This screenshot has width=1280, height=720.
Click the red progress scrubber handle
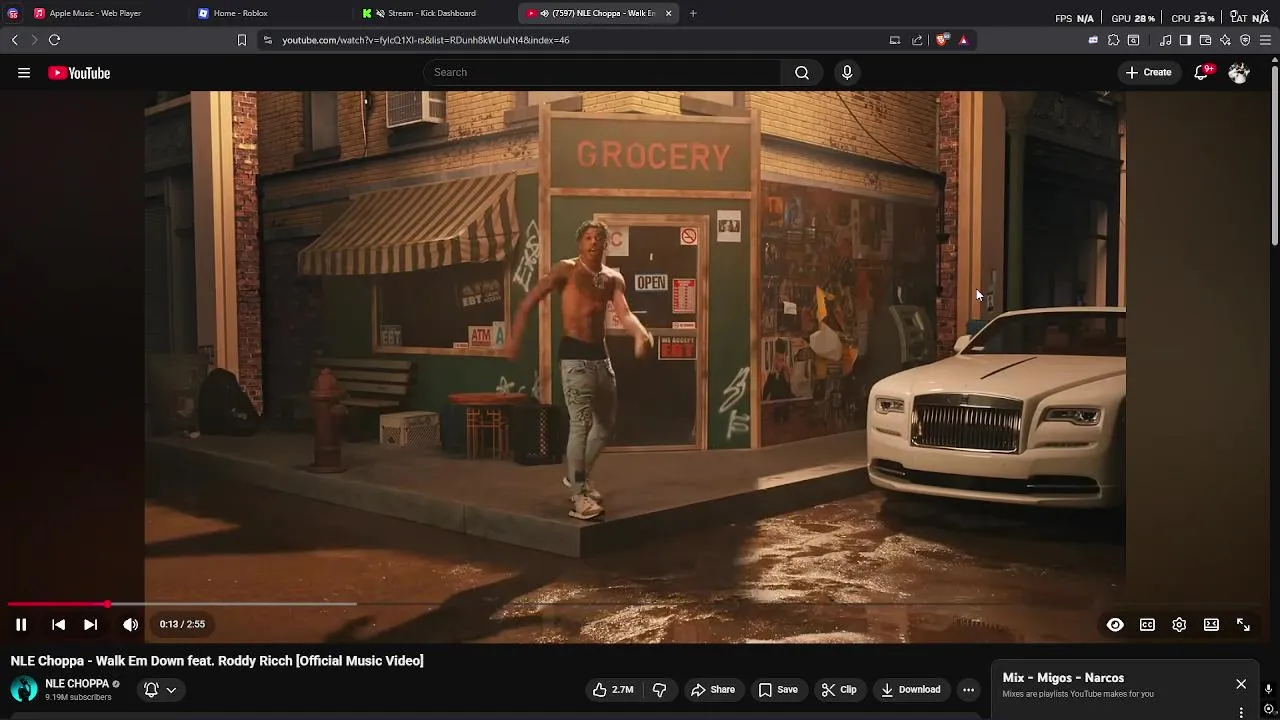(x=107, y=604)
